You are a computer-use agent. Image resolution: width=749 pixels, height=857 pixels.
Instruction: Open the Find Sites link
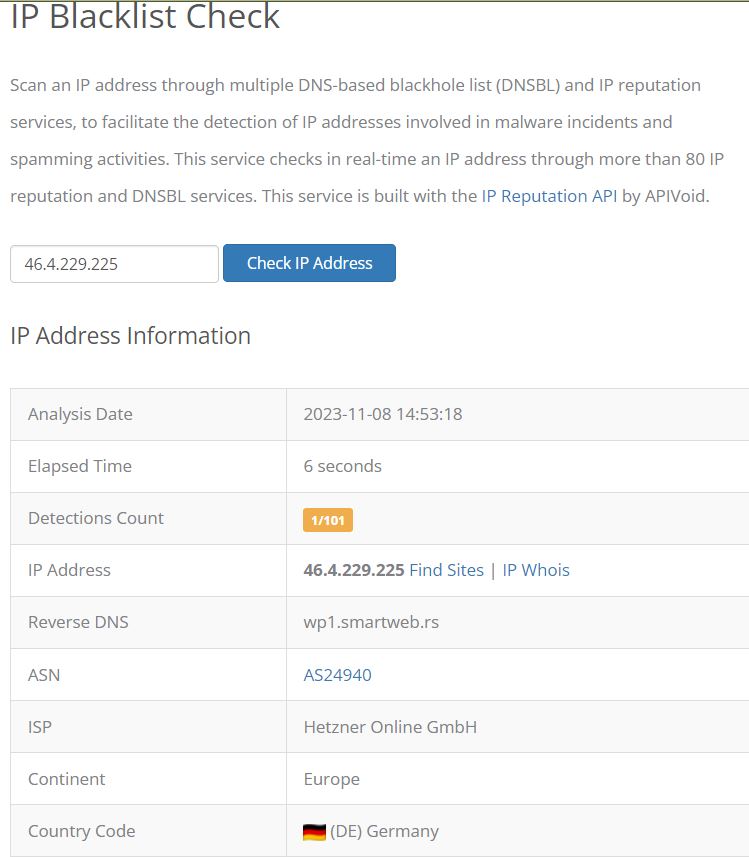(446, 570)
